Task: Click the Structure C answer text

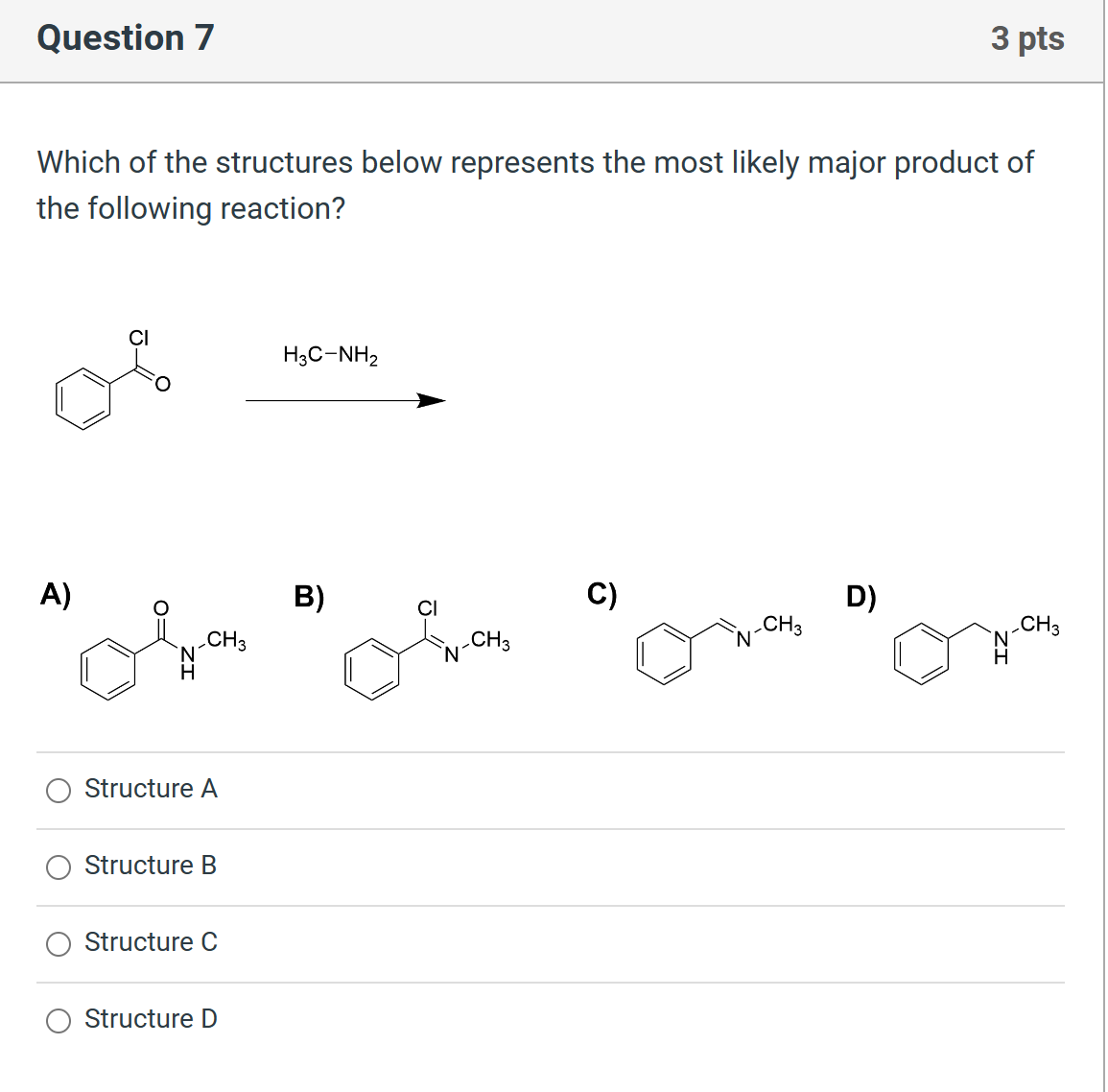Action: [x=151, y=941]
